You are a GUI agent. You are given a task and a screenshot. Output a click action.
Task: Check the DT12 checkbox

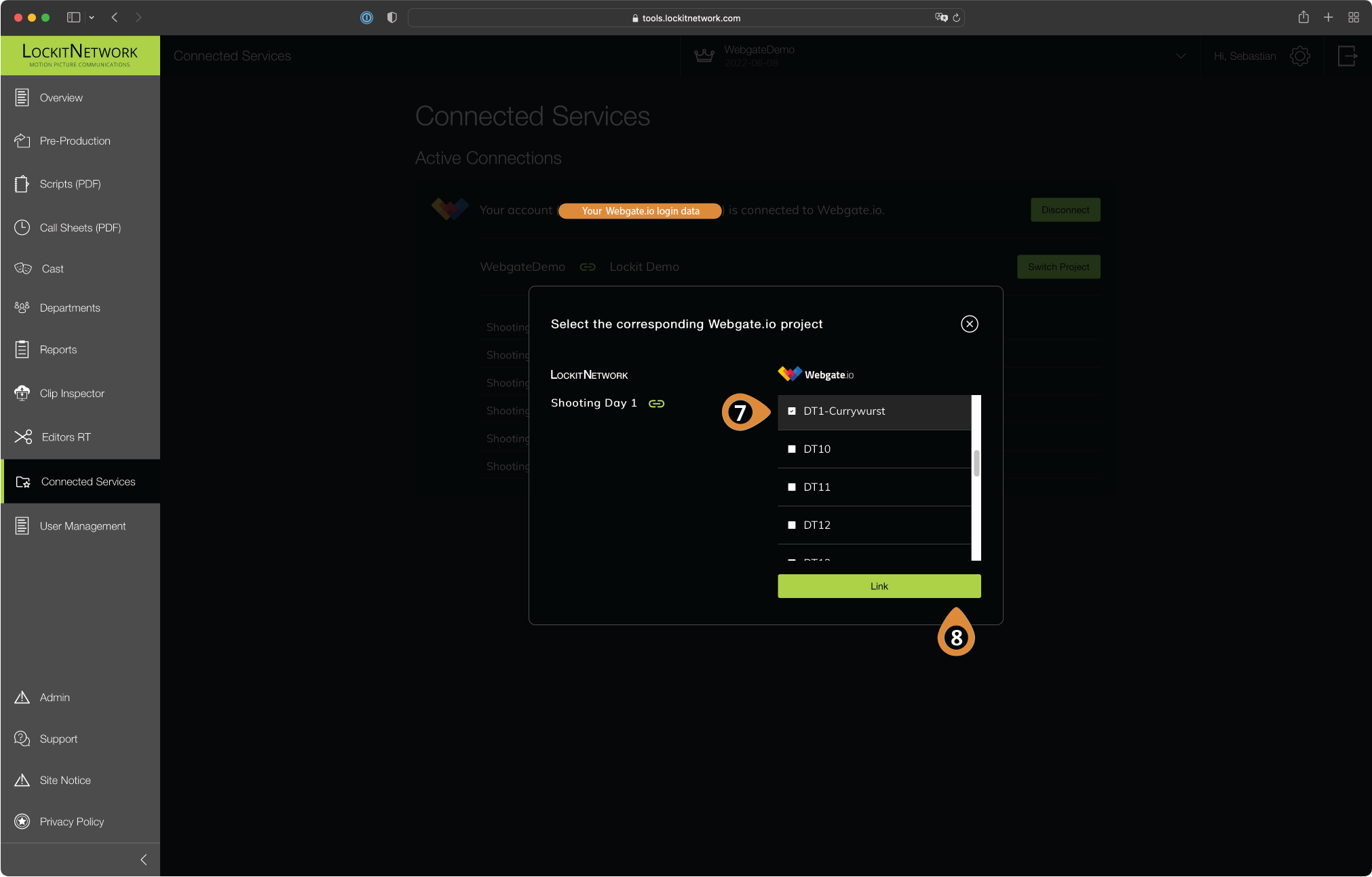click(791, 525)
